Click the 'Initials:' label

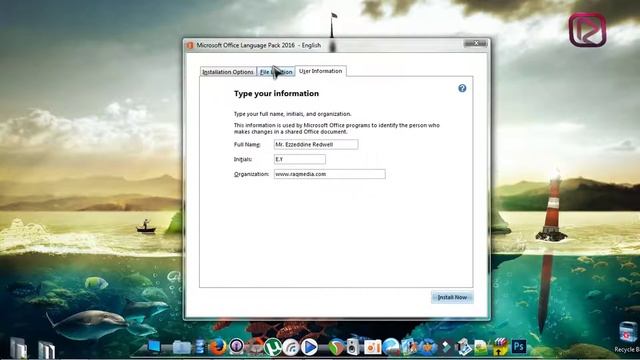pos(243,159)
